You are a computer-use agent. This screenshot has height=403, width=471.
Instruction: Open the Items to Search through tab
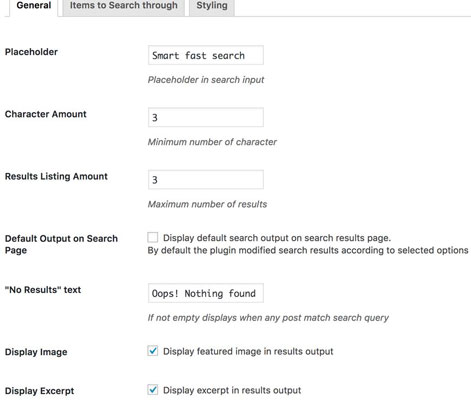coord(124,7)
